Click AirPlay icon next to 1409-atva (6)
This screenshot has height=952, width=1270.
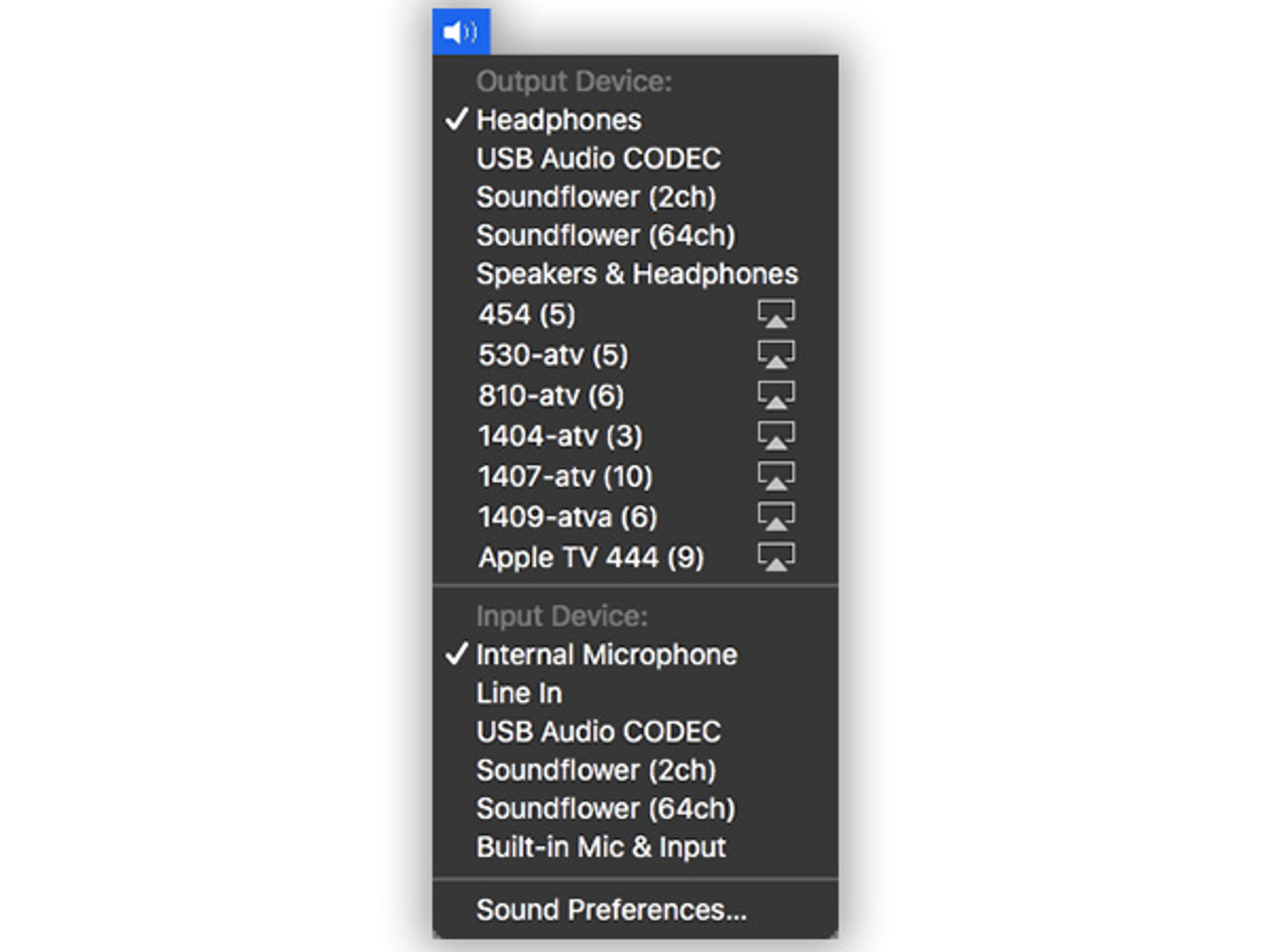776,517
